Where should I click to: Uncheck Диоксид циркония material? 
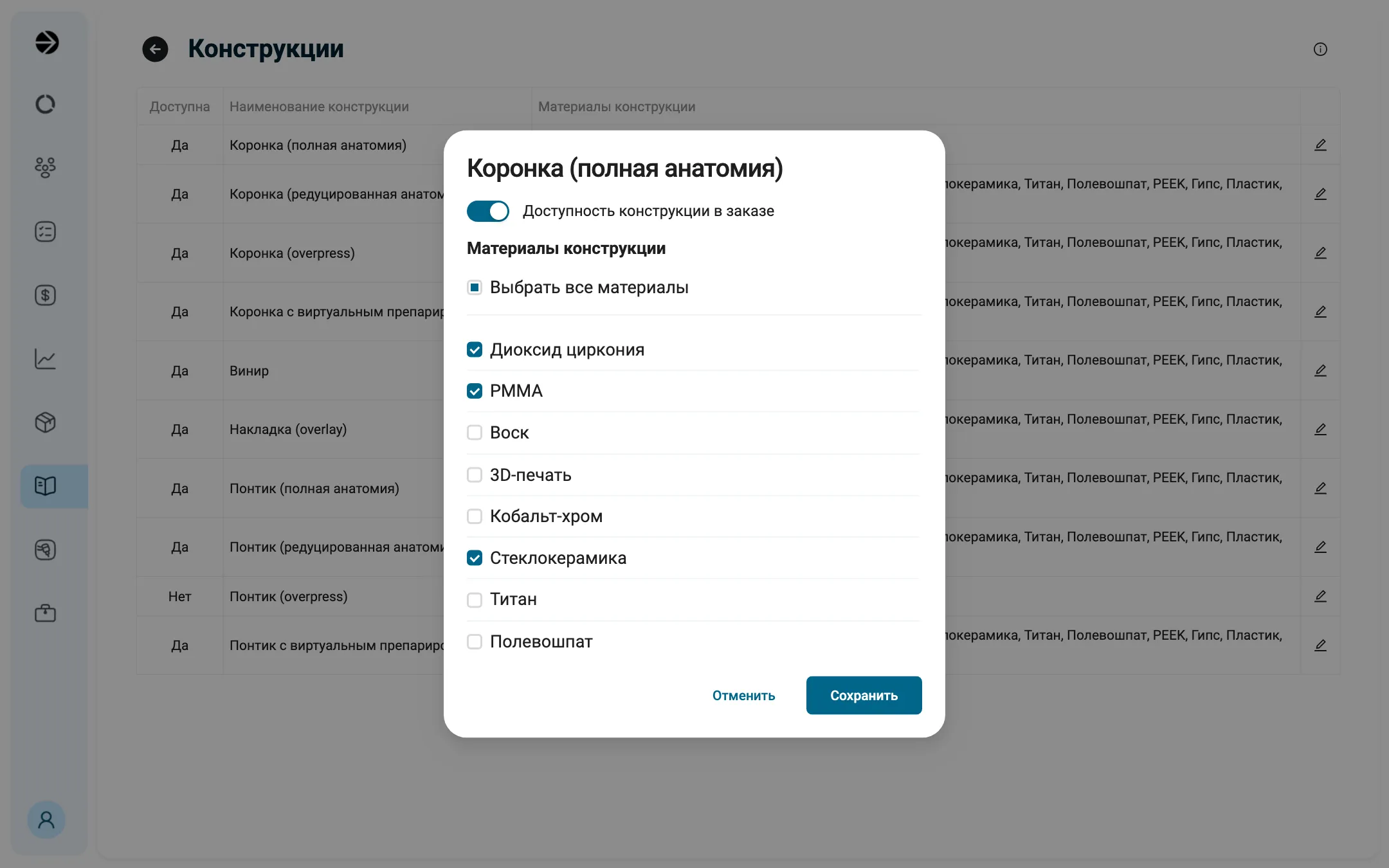(x=475, y=350)
